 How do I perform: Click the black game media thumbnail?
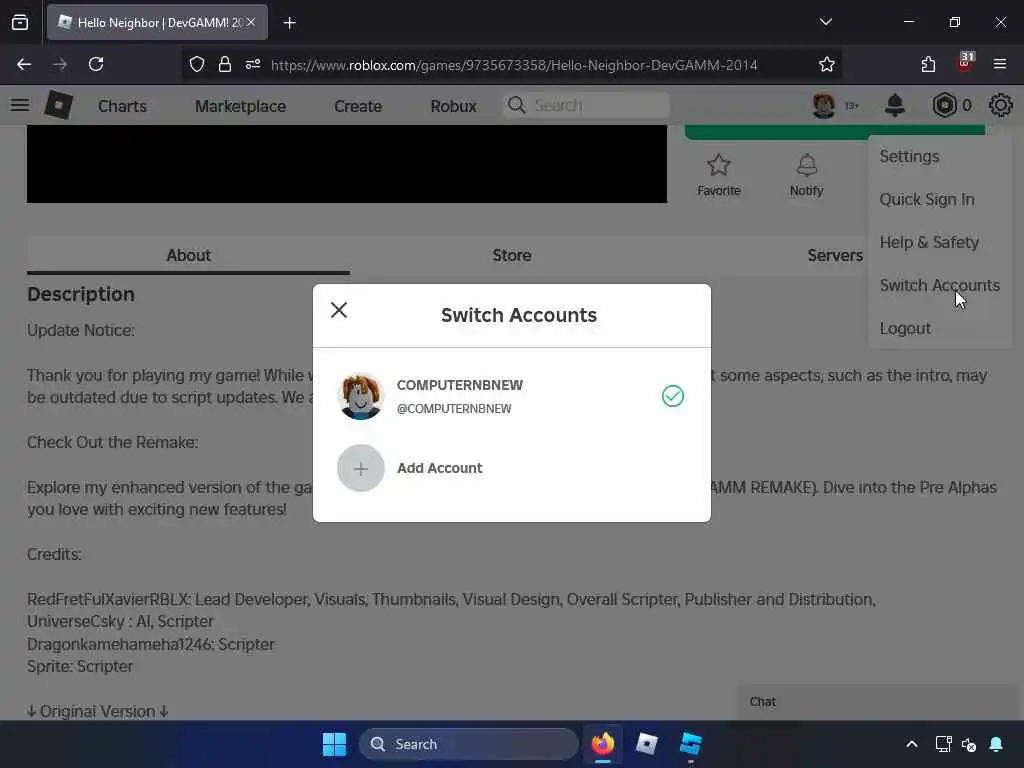(347, 164)
